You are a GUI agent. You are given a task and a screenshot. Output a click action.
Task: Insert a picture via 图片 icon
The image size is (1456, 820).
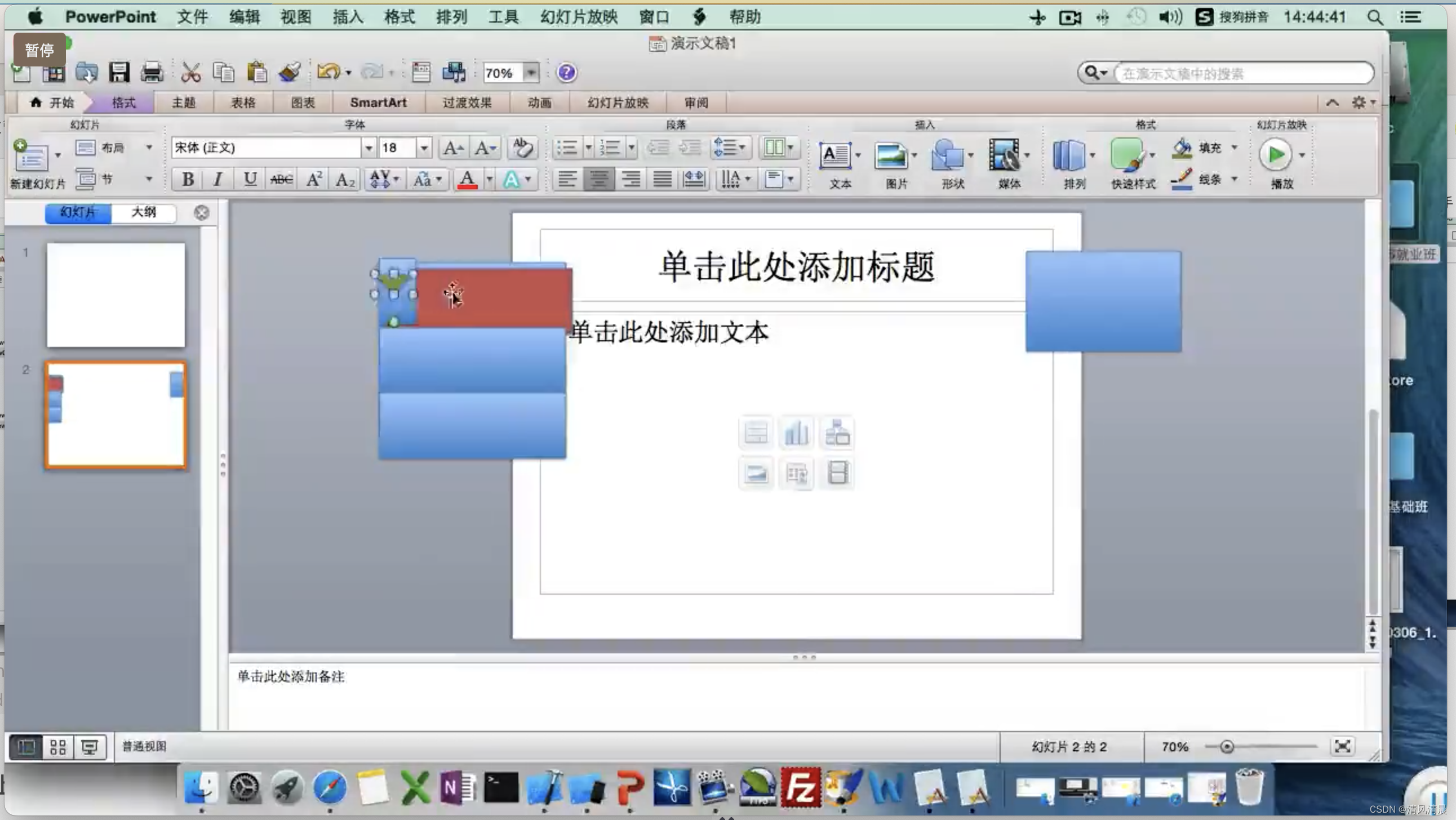tap(891, 155)
